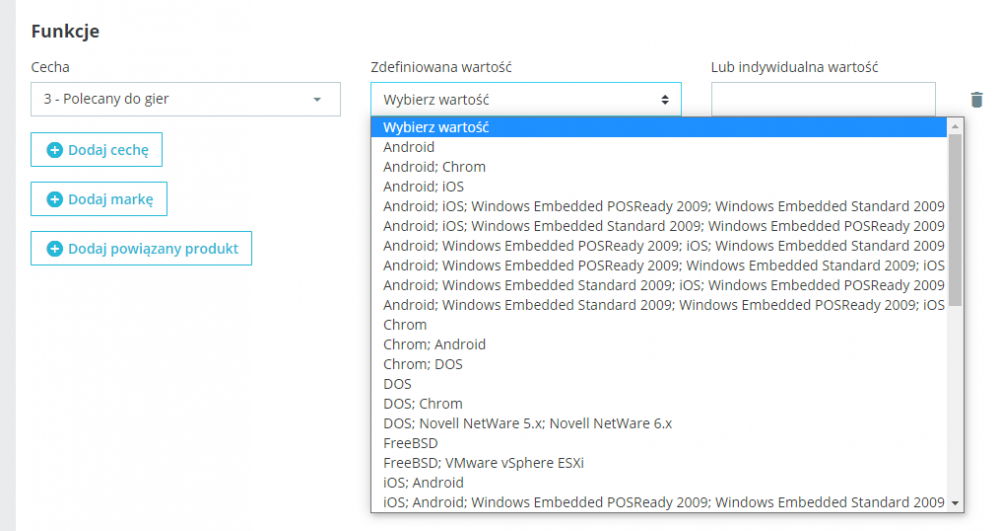The image size is (1000, 531).
Task: Choose 'DOS' from the list
Action: pyautogui.click(x=397, y=383)
